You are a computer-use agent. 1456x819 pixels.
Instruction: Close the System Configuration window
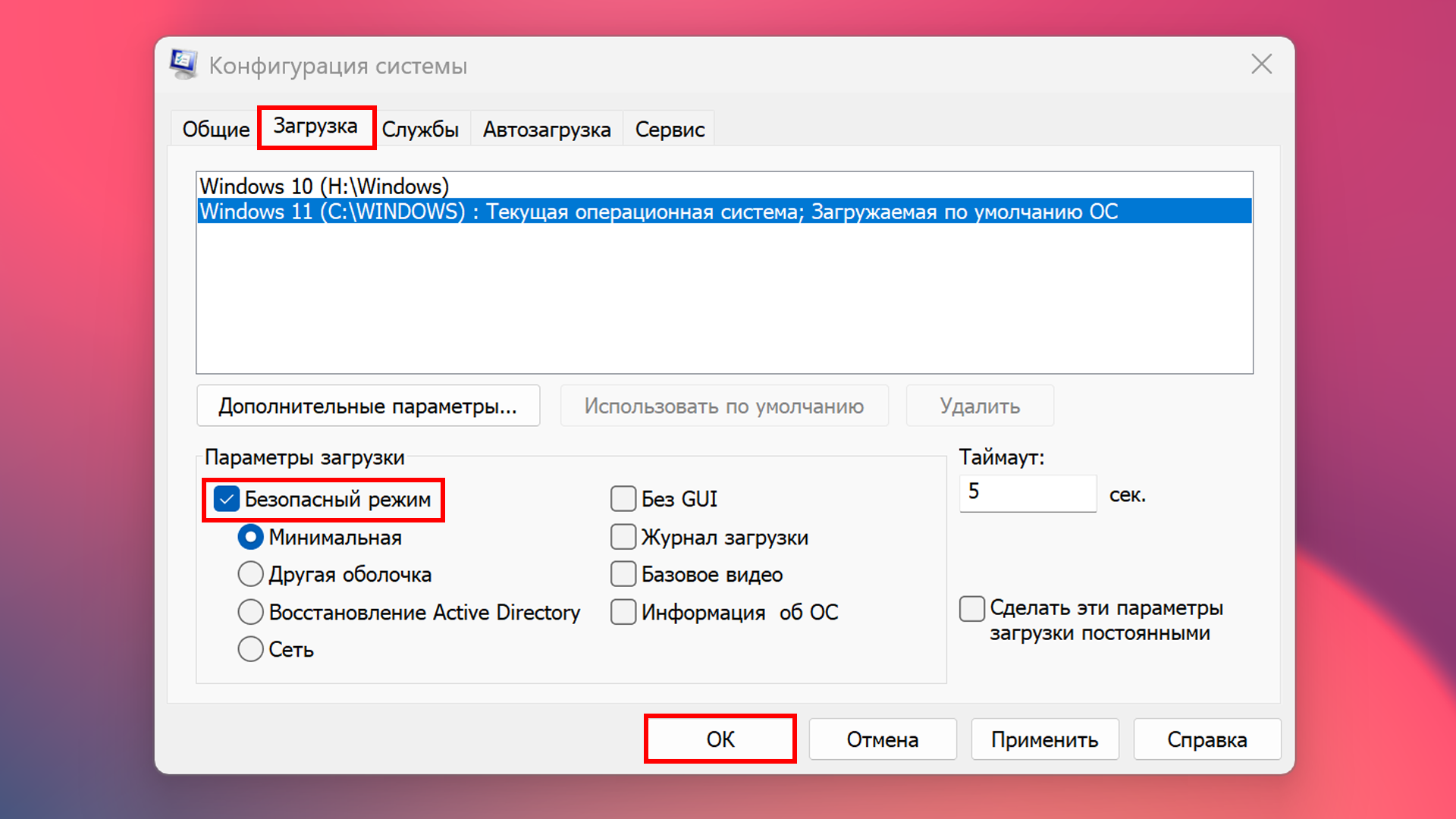[1261, 64]
